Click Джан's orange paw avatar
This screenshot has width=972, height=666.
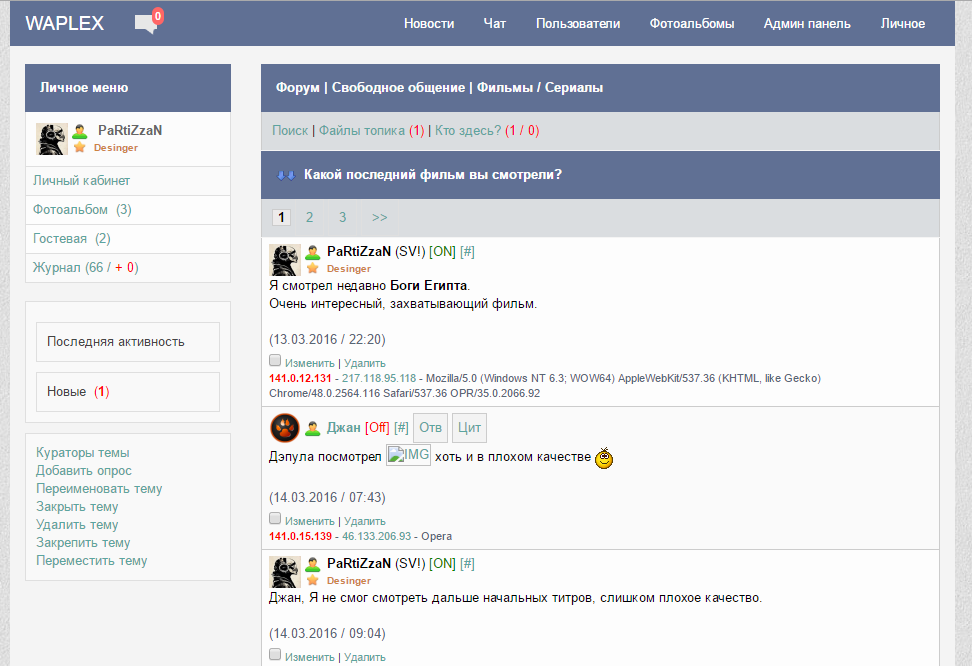tap(285, 428)
